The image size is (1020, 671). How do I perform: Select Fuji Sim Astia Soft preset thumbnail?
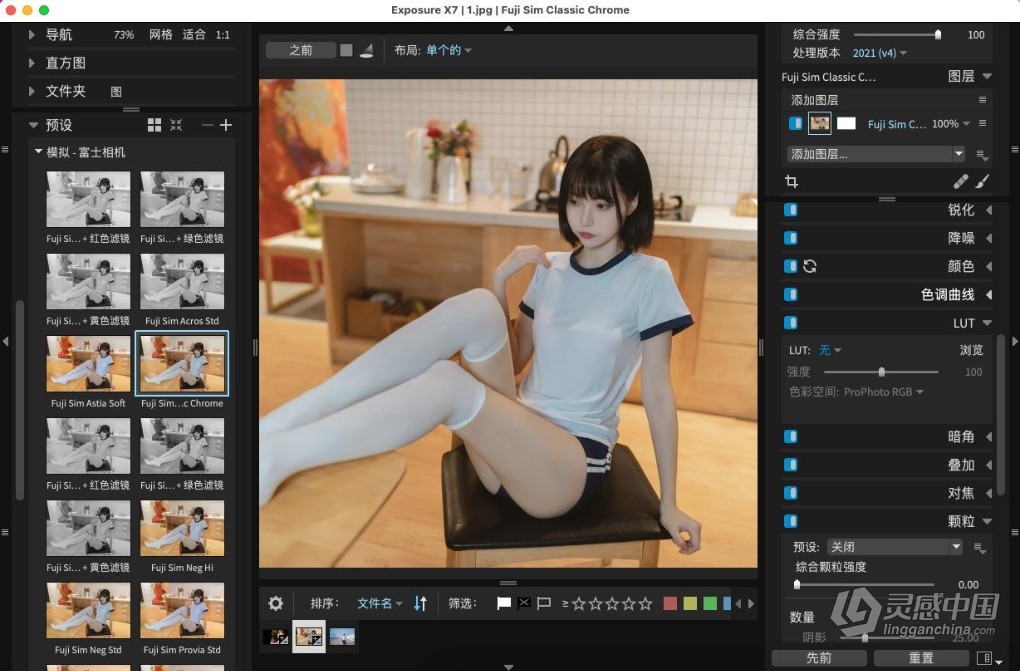pyautogui.click(x=88, y=364)
